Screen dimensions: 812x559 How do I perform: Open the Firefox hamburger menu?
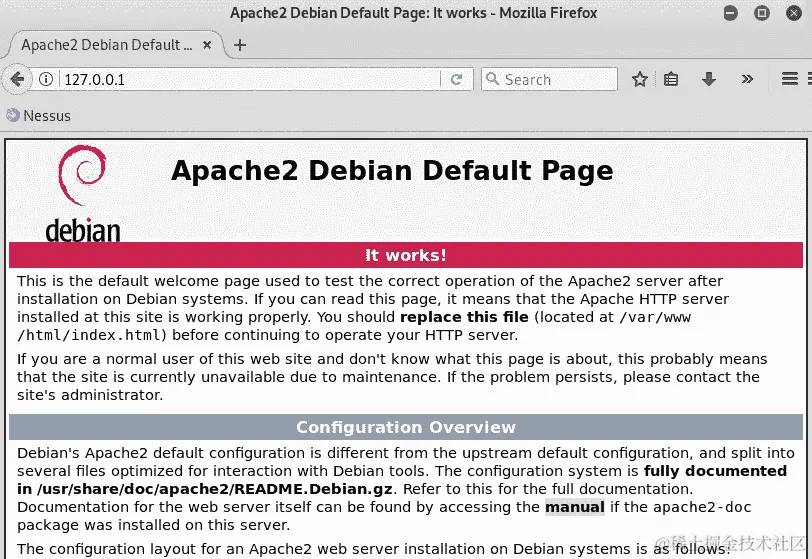[x=789, y=79]
